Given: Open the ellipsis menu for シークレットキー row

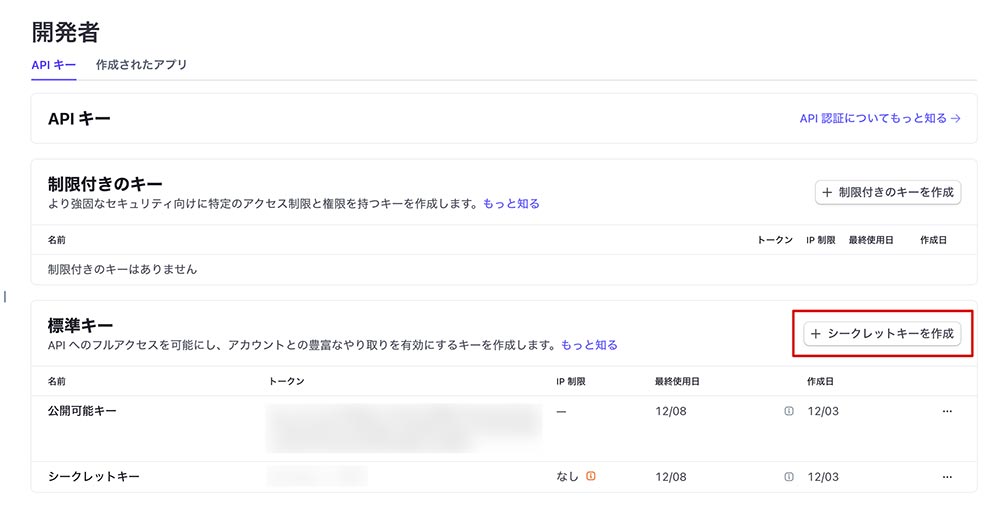Looking at the screenshot, I should pos(947,477).
